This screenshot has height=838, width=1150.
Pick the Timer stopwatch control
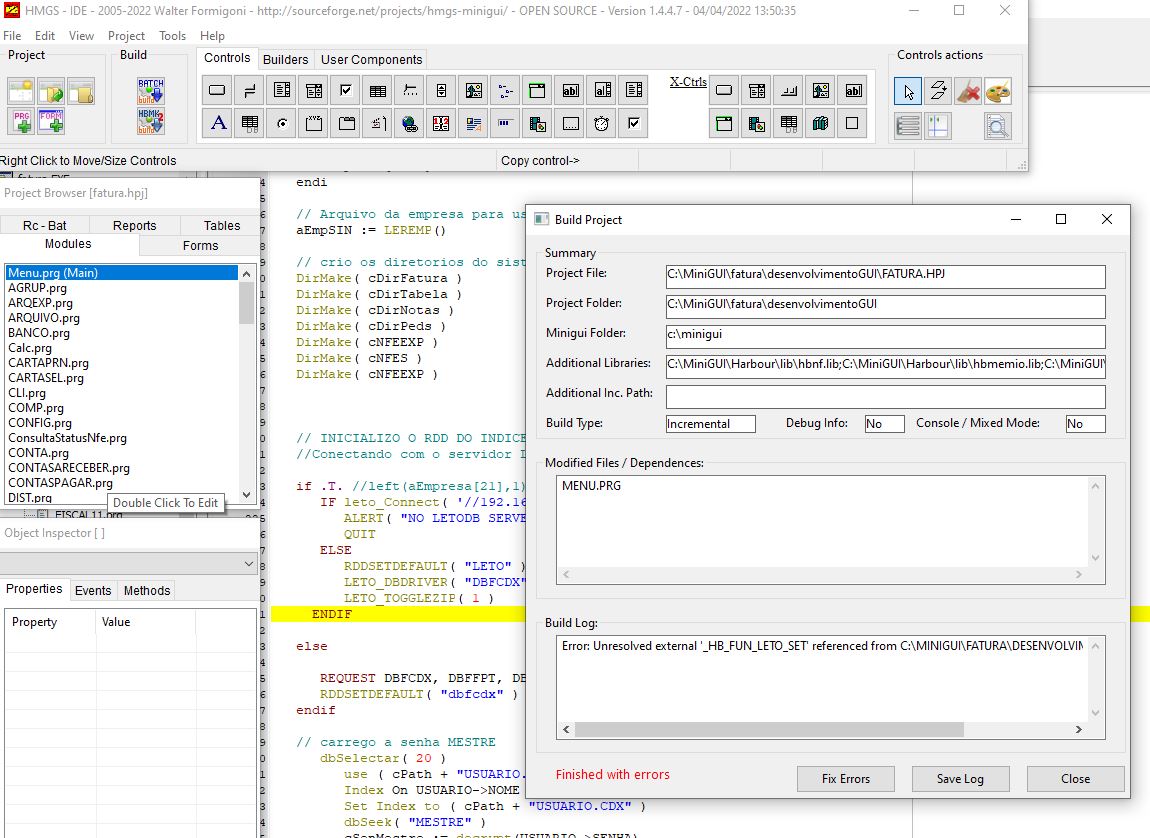point(601,124)
